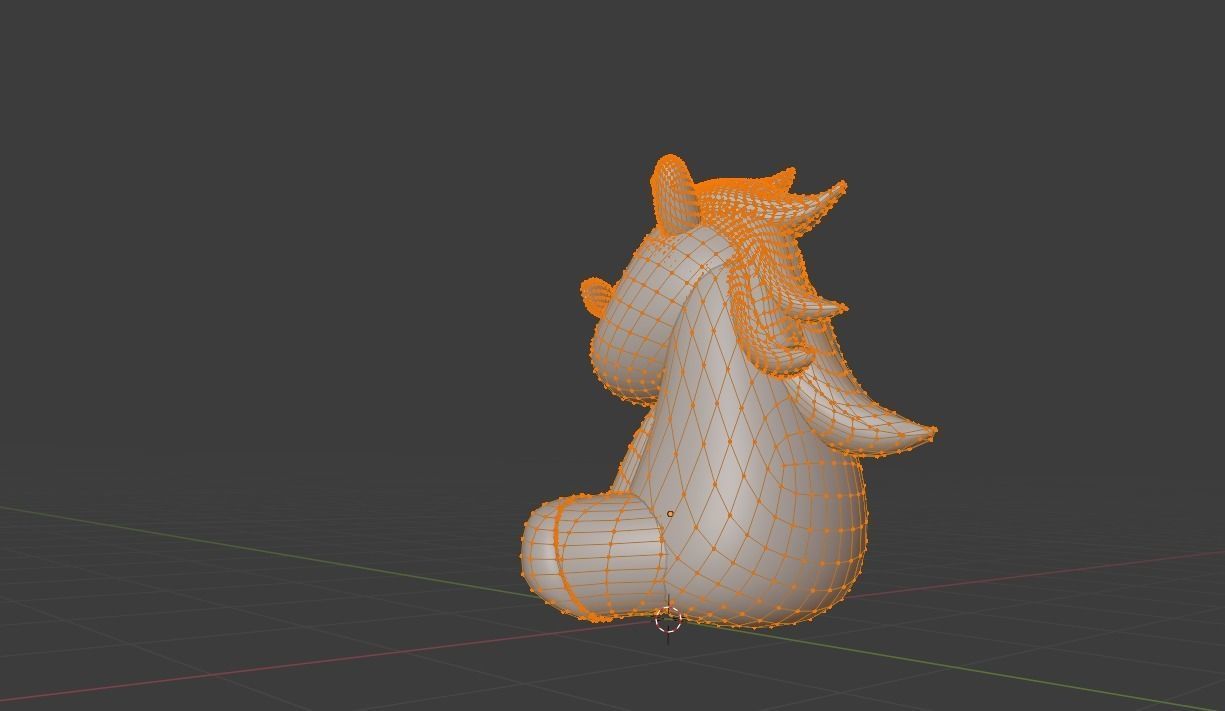Click the small ear on the model's left side
Viewport: 1225px width, 711px height.
click(597, 296)
